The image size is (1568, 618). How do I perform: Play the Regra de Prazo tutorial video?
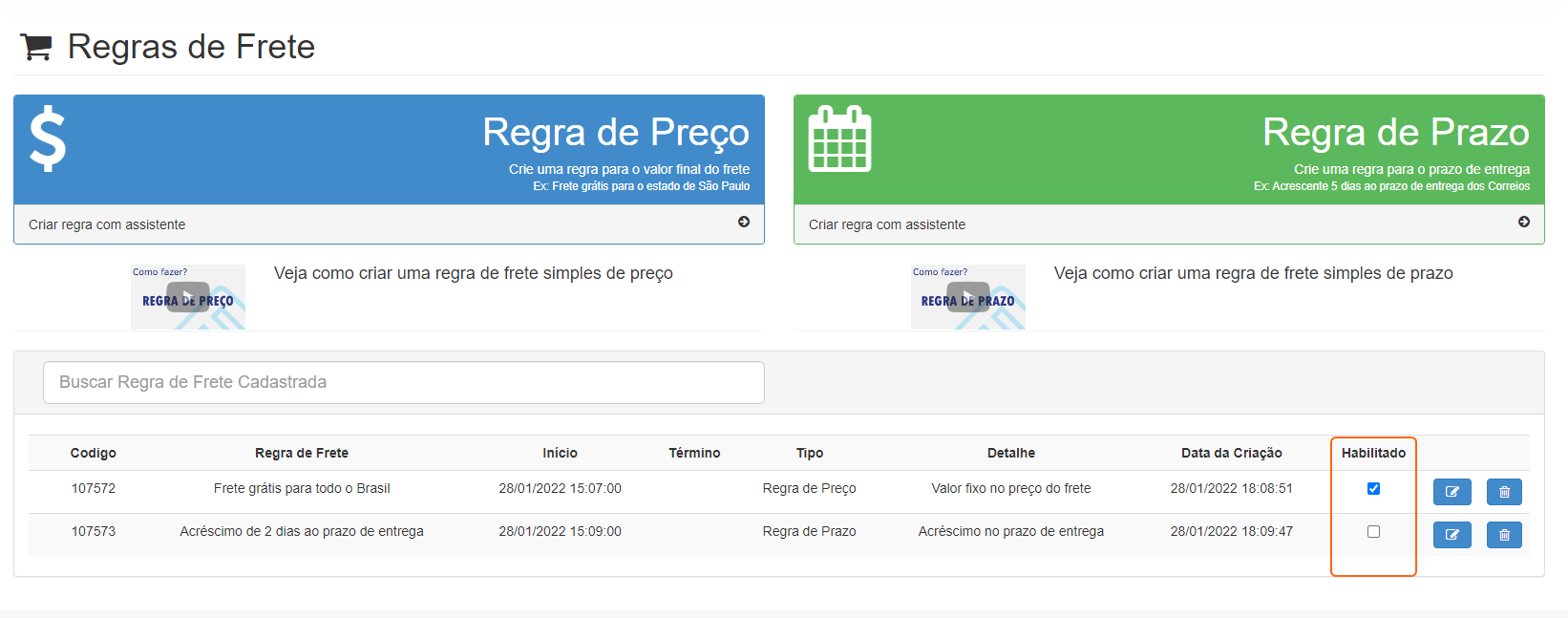(x=968, y=297)
